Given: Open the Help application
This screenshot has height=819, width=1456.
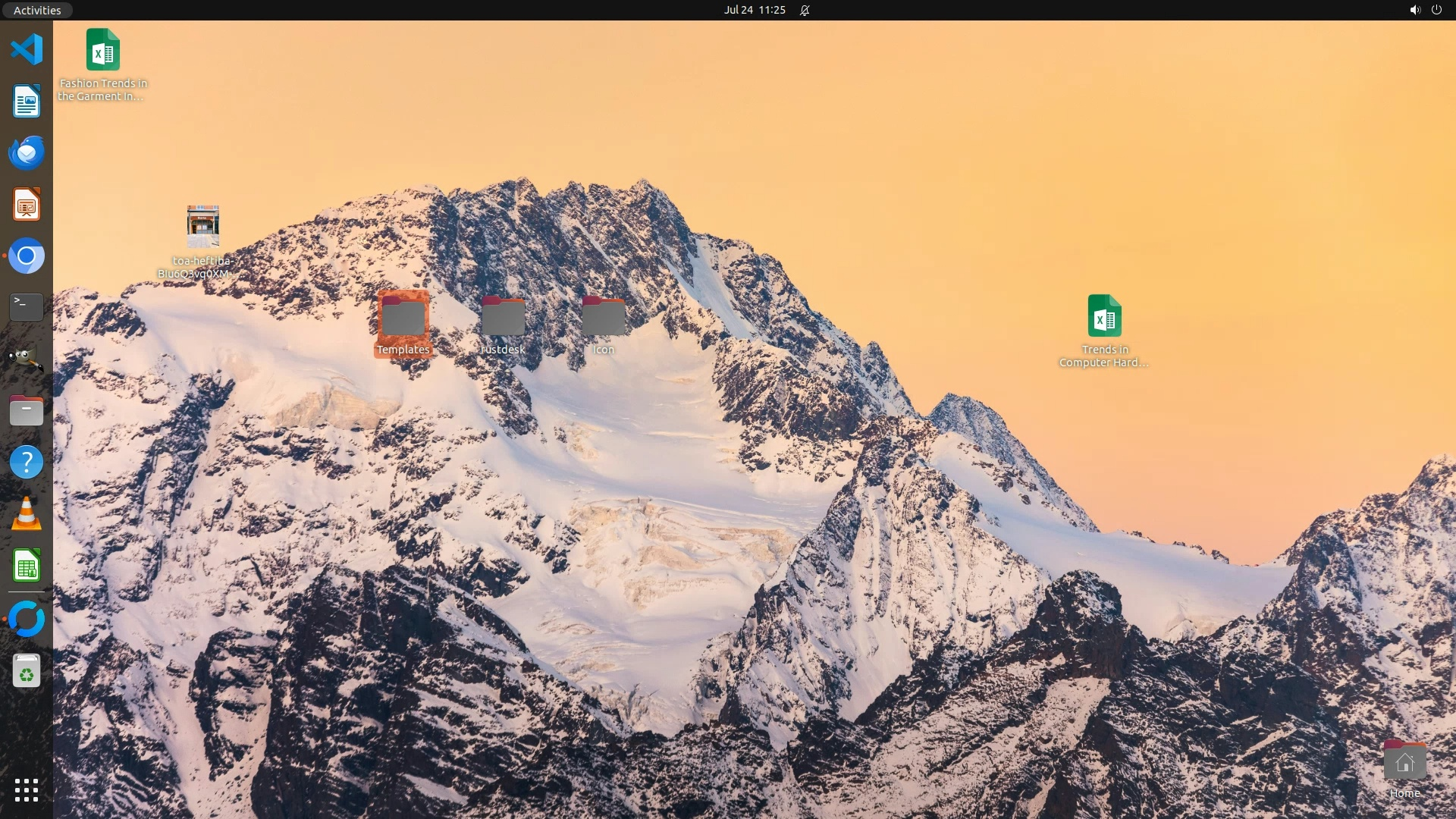Looking at the screenshot, I should click(27, 462).
